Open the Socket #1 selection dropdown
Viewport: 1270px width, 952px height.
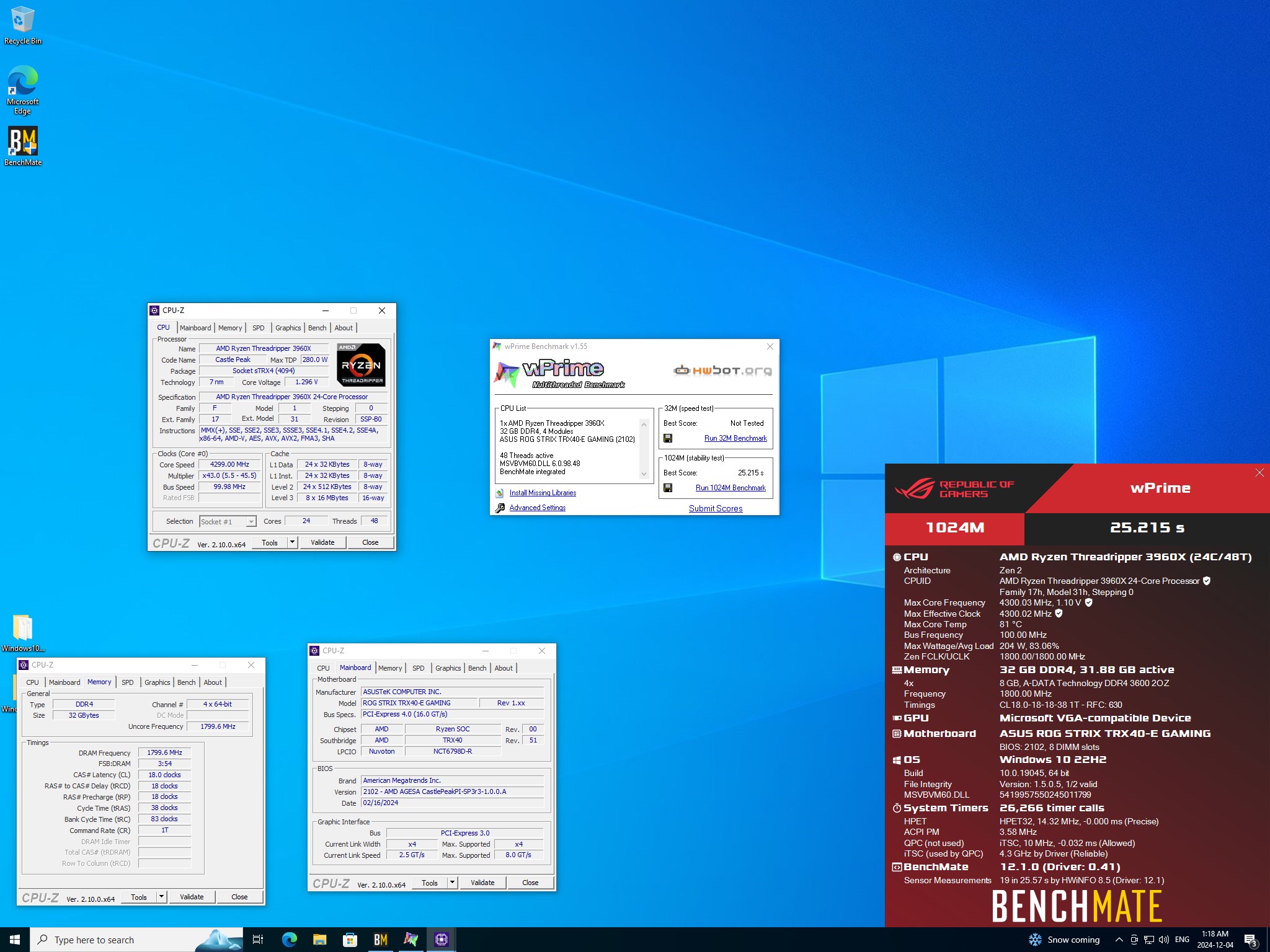point(228,522)
